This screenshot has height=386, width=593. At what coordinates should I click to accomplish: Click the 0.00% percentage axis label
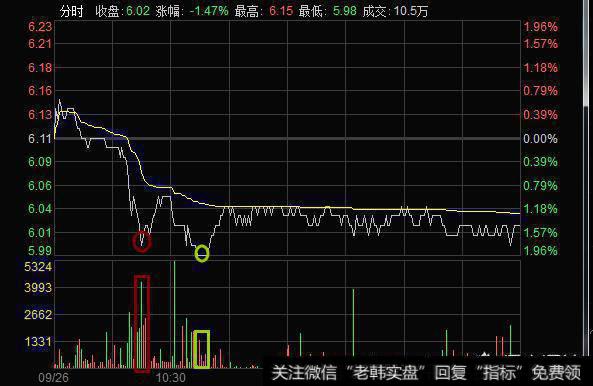pos(540,139)
